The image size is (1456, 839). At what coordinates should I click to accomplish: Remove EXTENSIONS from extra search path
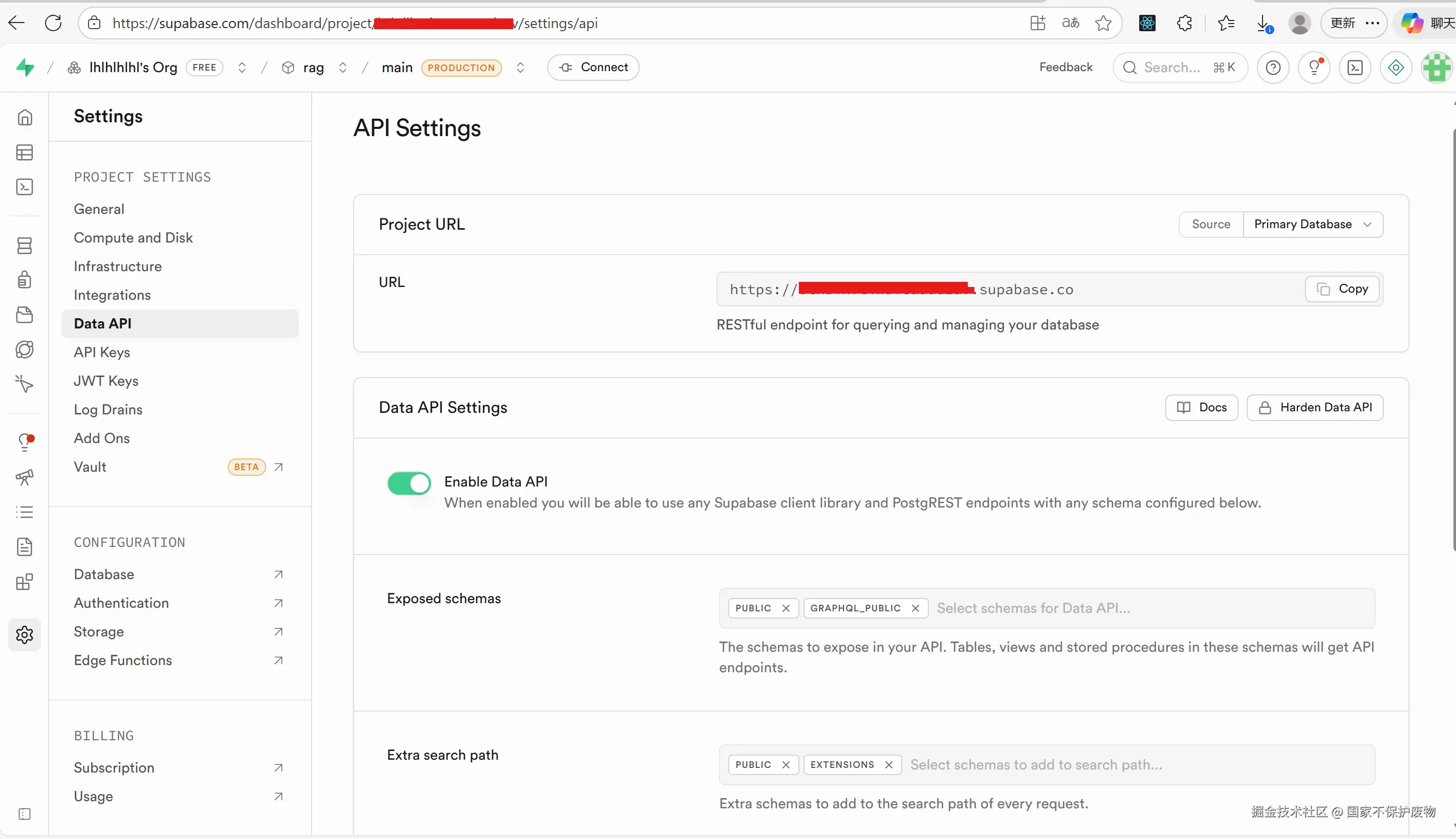[889, 765]
